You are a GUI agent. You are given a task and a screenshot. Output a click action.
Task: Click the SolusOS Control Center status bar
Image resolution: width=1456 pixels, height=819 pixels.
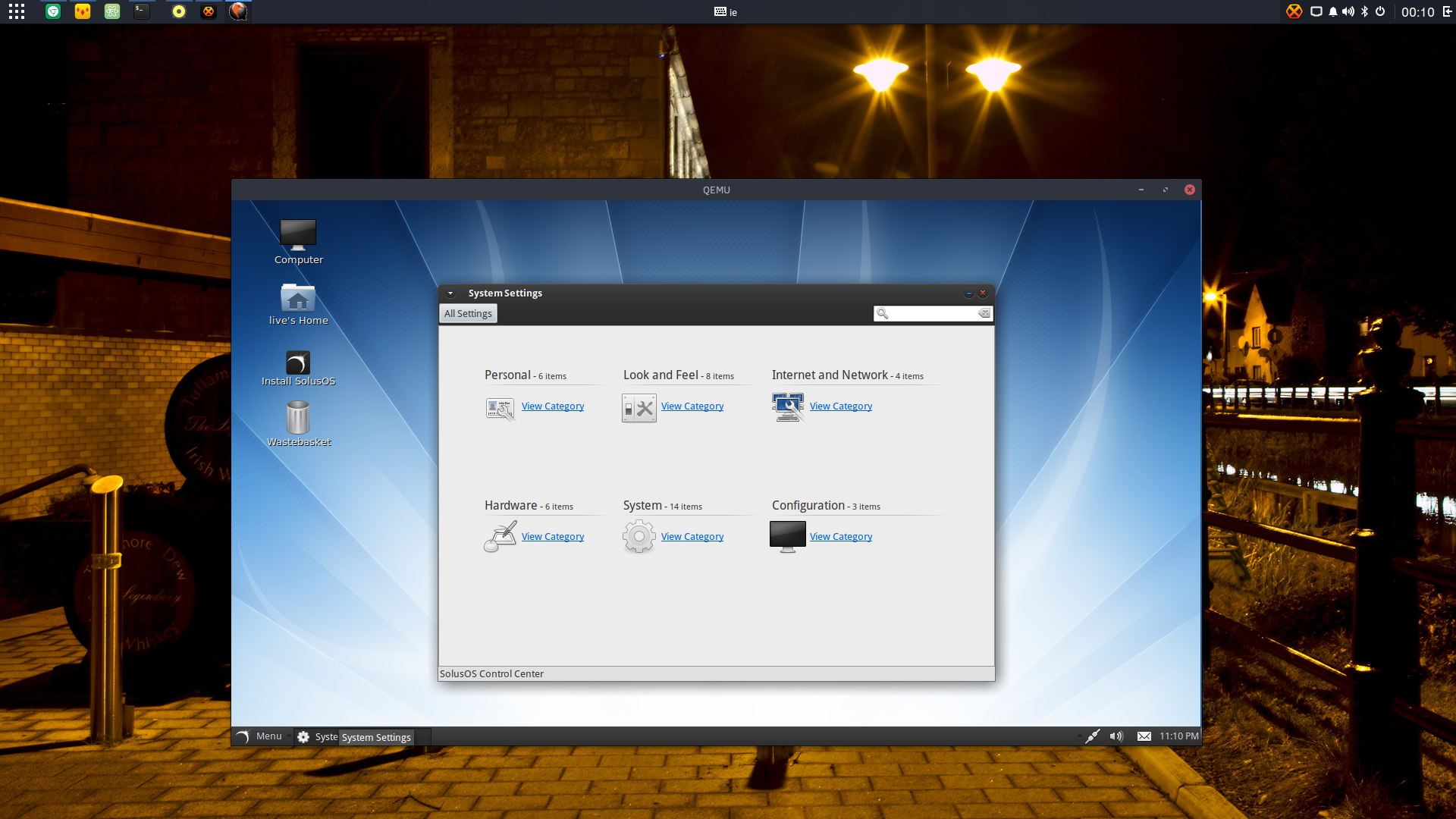(716, 673)
